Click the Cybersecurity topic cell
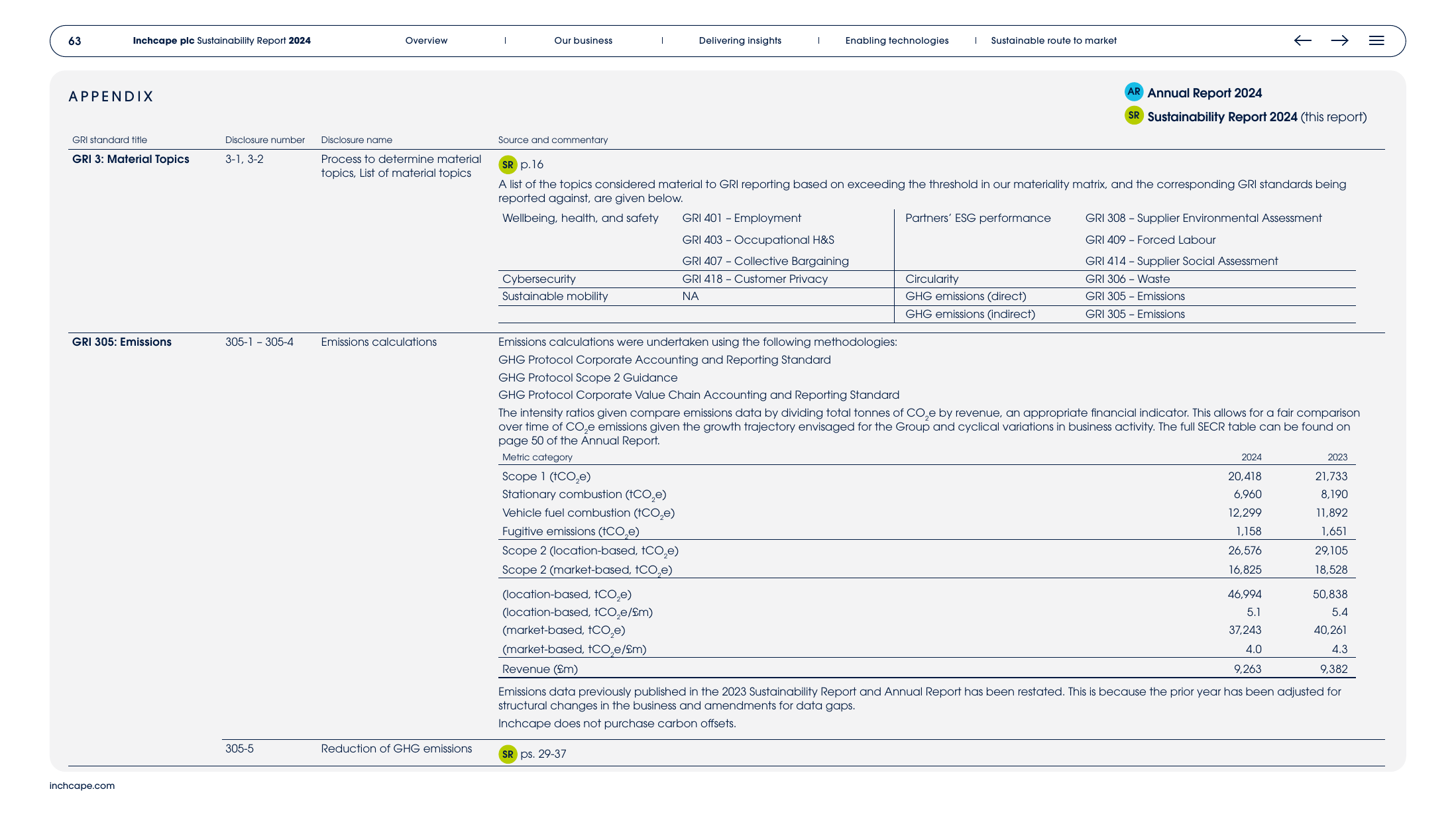Screen dimensions: 1456x822 (x=539, y=279)
